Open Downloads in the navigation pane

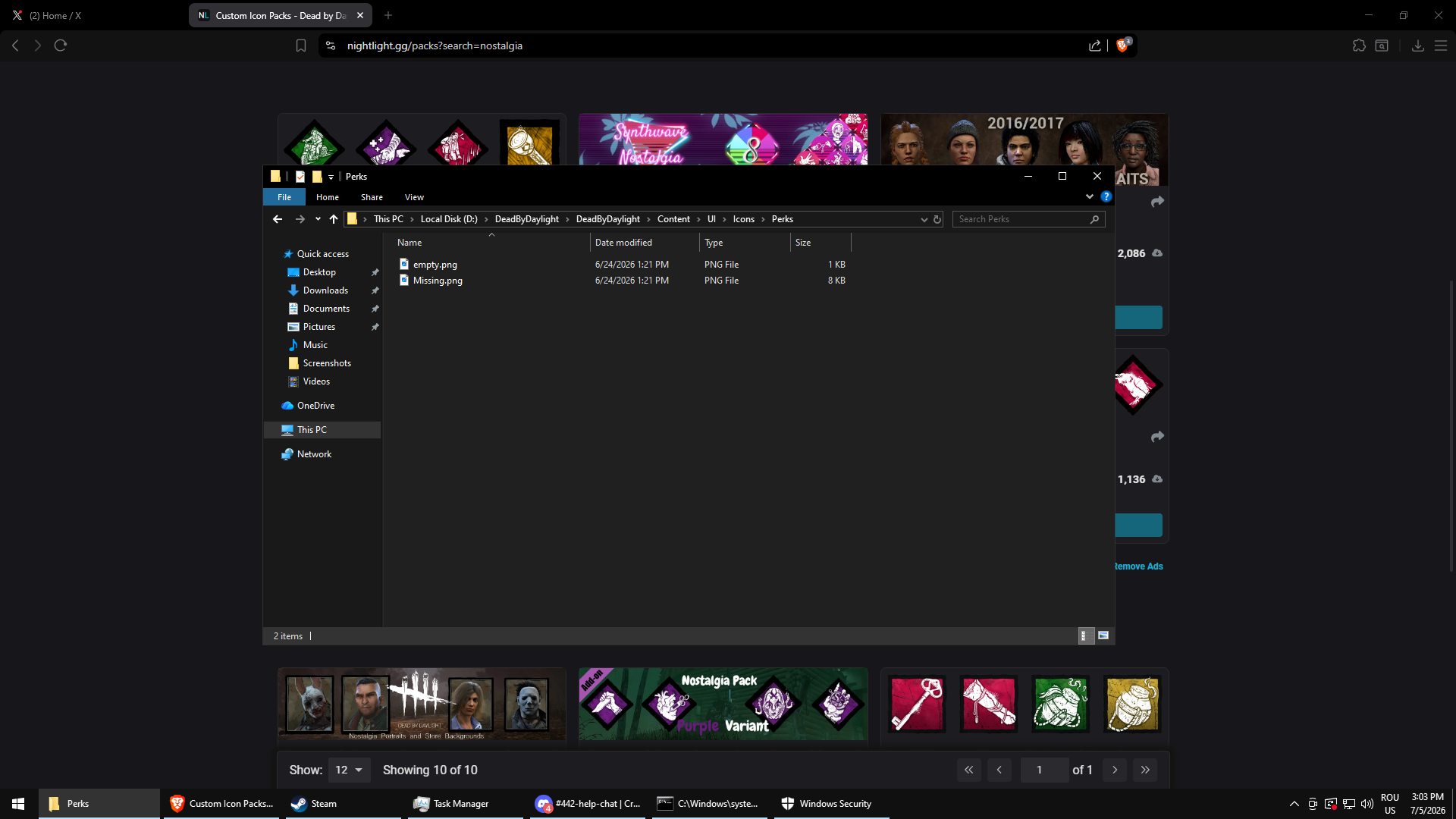click(x=325, y=290)
